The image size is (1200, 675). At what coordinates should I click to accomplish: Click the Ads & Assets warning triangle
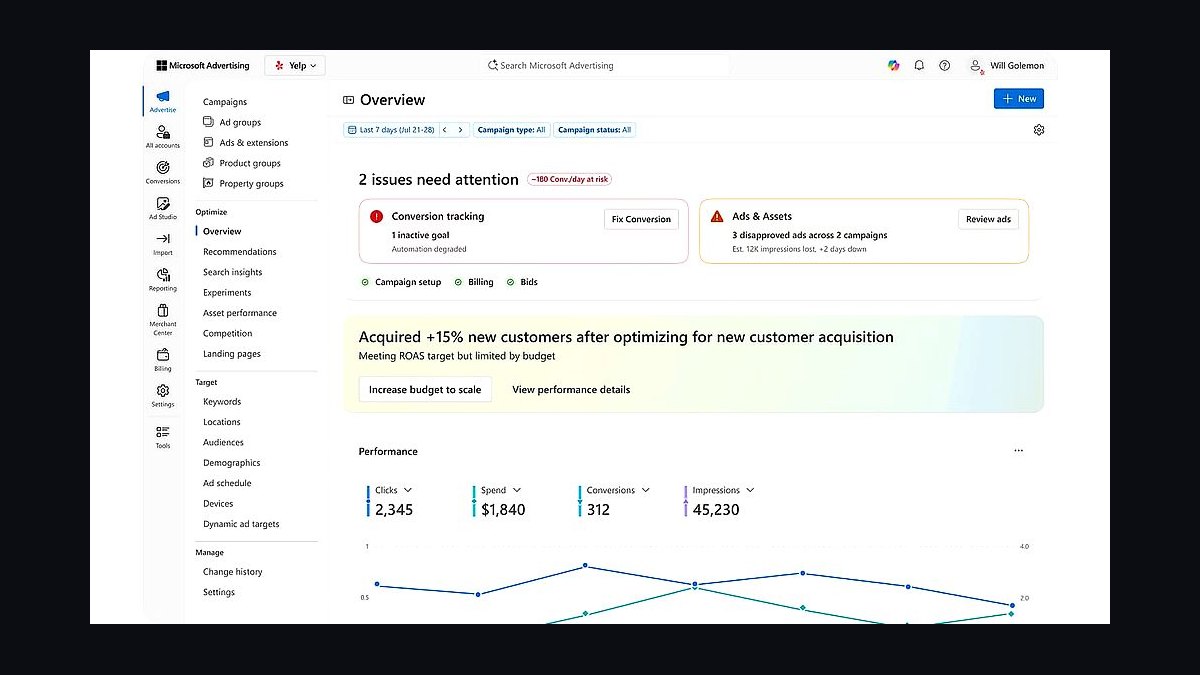[x=716, y=216]
